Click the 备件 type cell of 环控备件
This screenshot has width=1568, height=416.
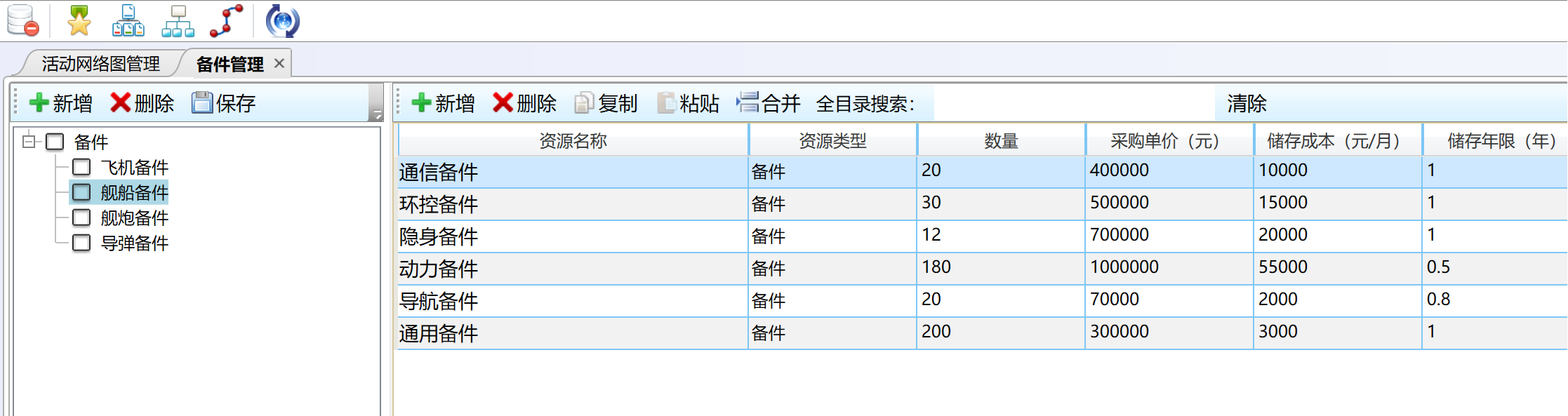point(832,204)
